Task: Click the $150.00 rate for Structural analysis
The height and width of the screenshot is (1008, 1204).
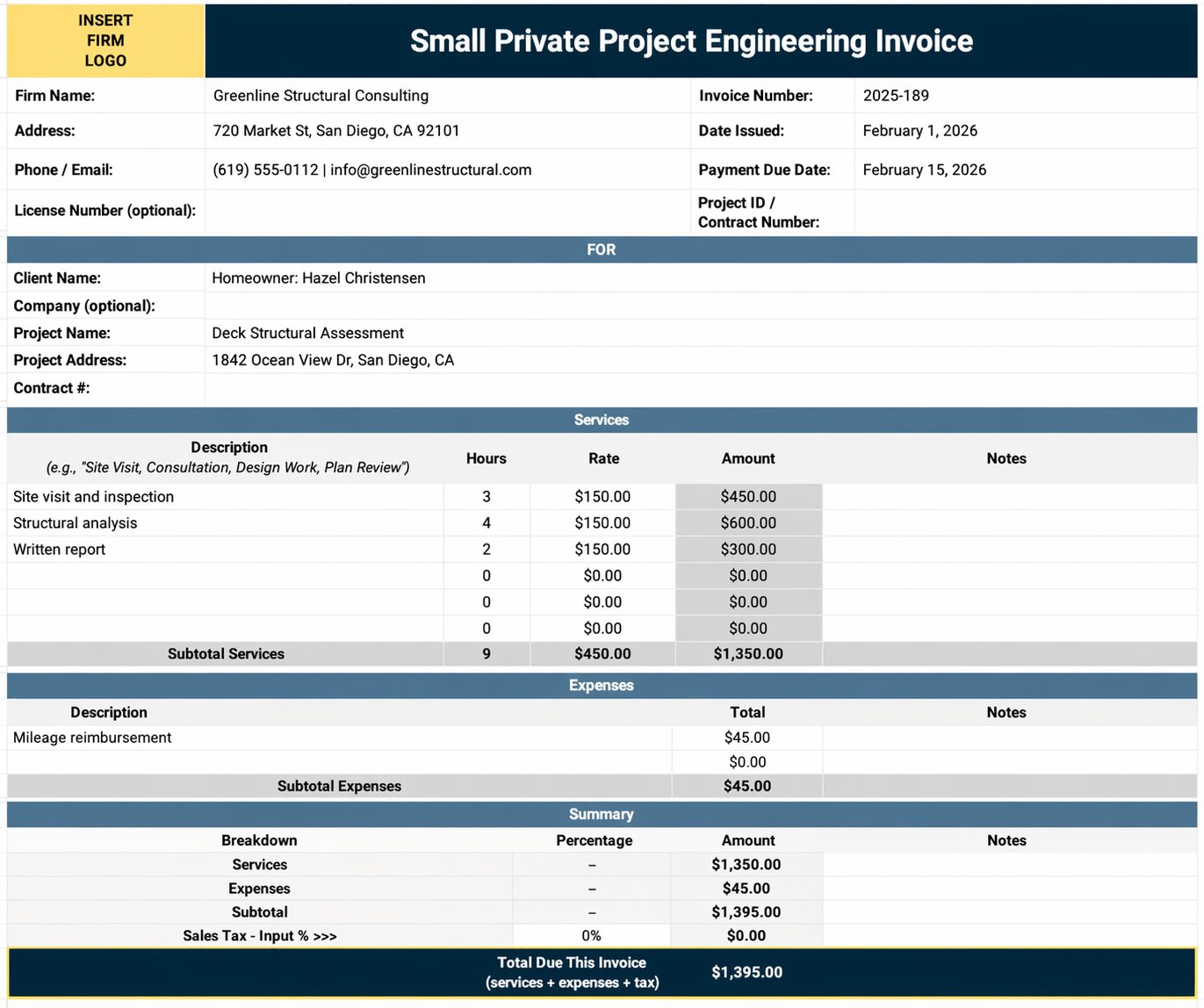Action: tap(602, 522)
